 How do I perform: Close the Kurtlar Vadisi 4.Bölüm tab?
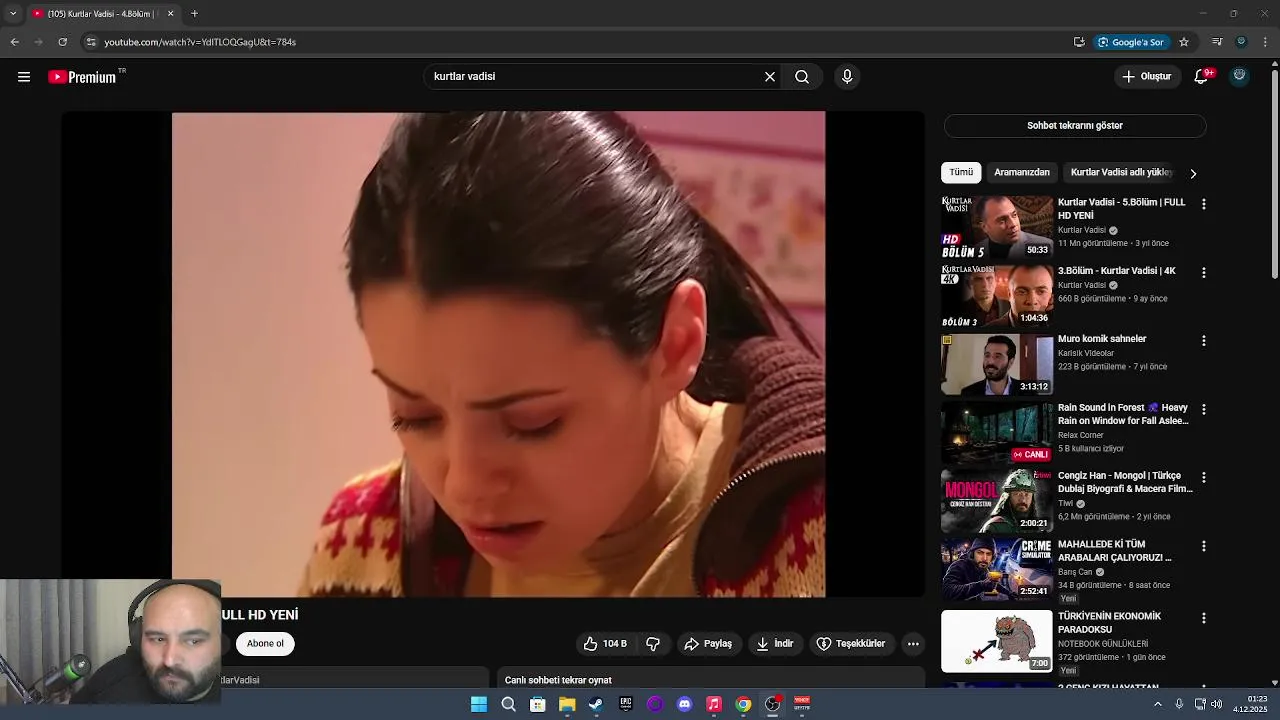[x=170, y=13]
